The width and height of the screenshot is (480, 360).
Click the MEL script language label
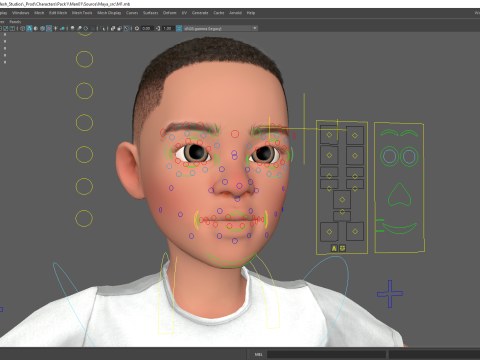[259, 354]
